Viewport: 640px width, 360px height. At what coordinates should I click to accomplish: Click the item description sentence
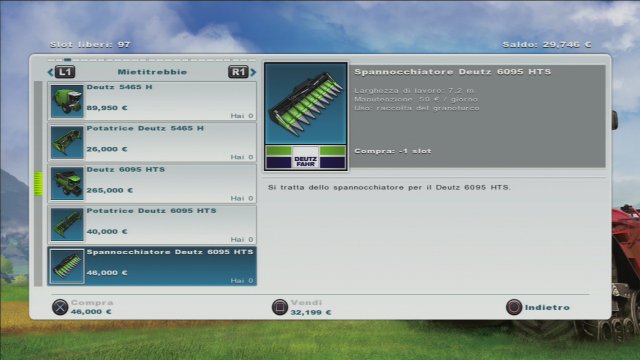tap(389, 187)
